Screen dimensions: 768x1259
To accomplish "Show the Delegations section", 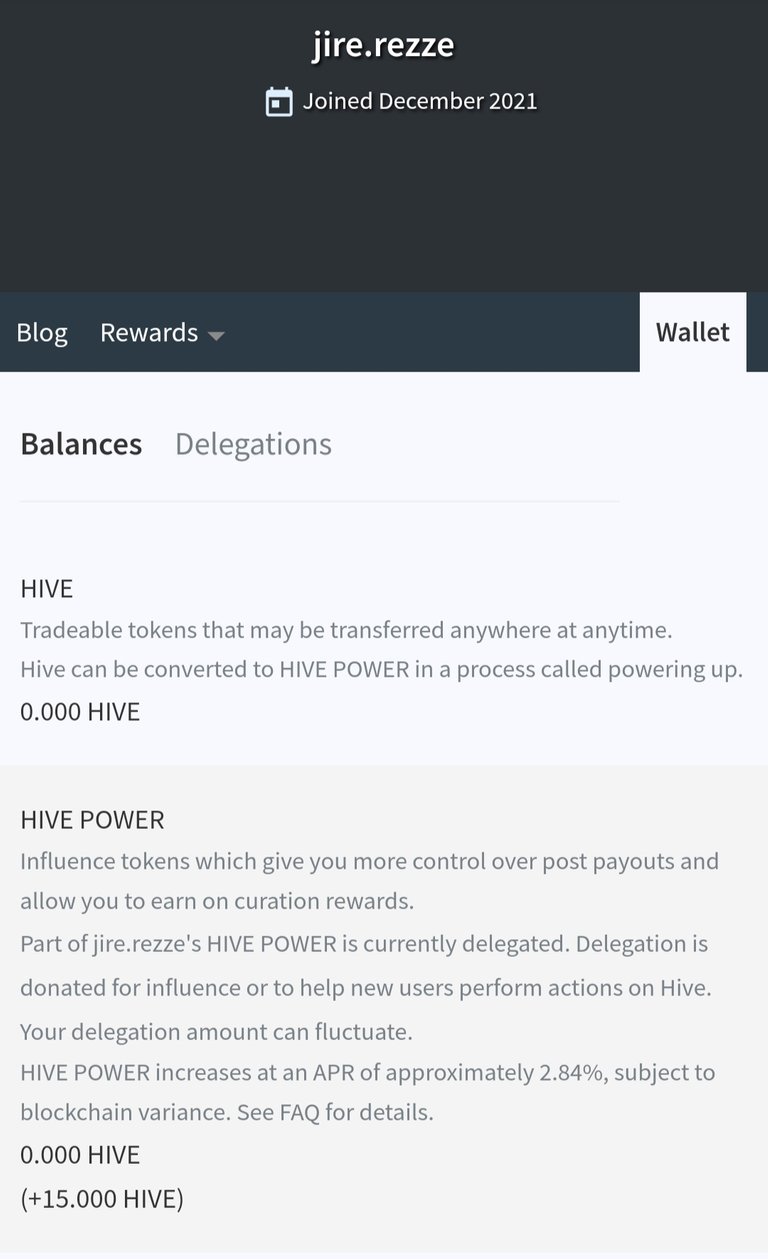I will click(253, 444).
